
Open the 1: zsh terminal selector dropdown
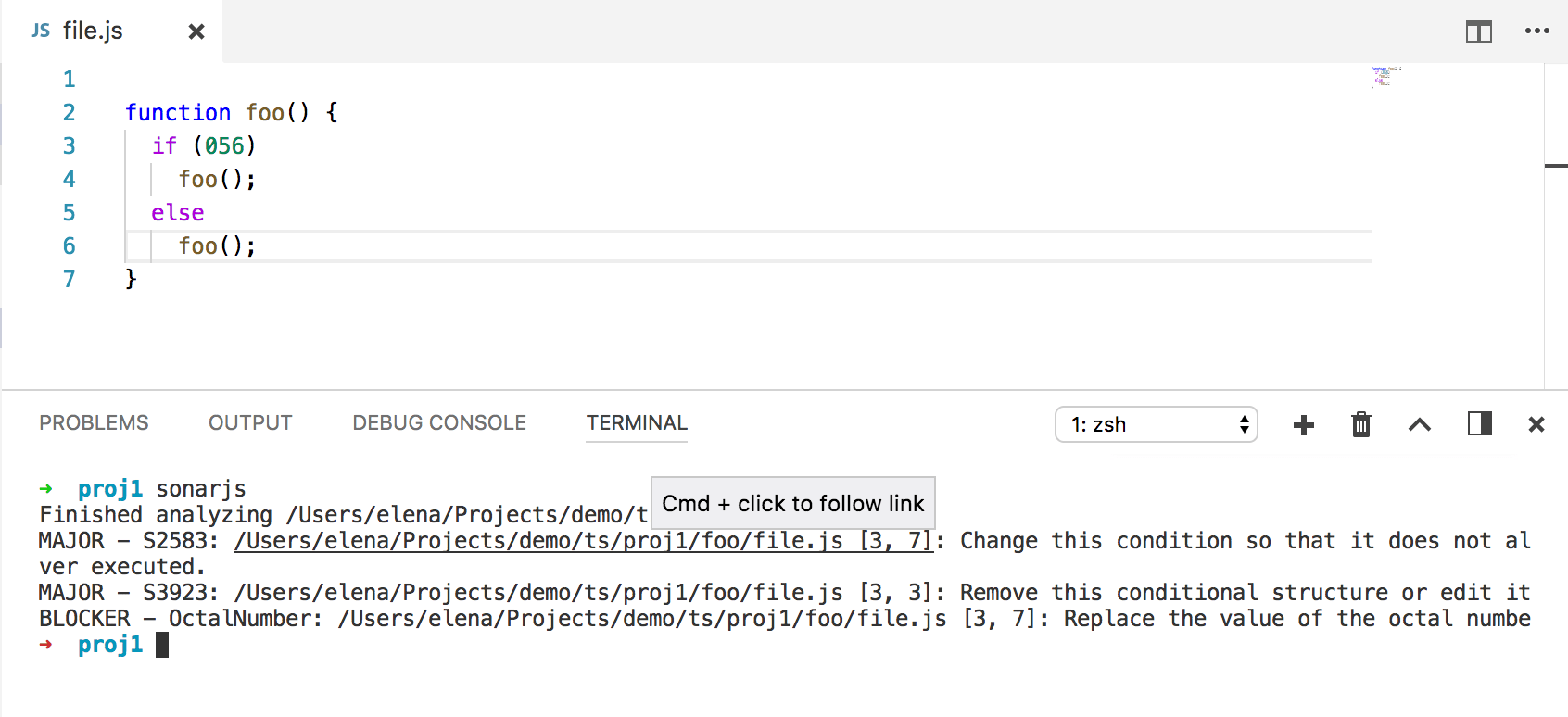coord(1156,424)
